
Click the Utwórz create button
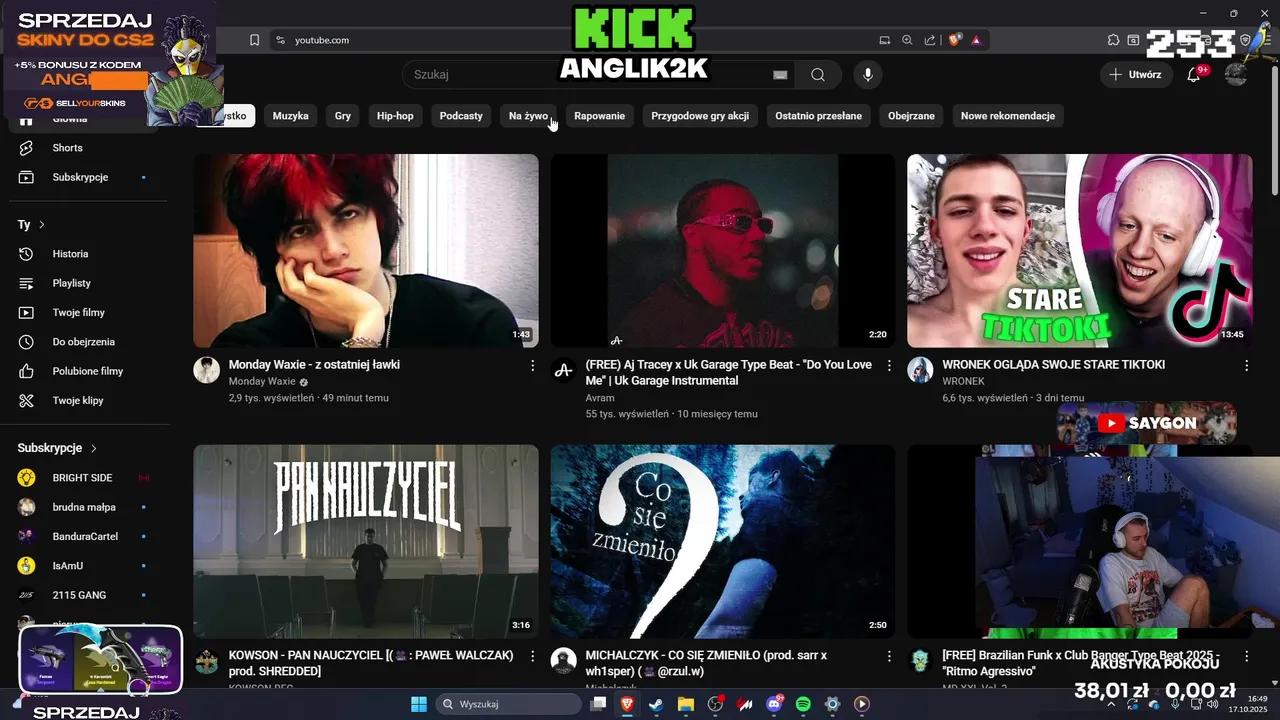1136,75
